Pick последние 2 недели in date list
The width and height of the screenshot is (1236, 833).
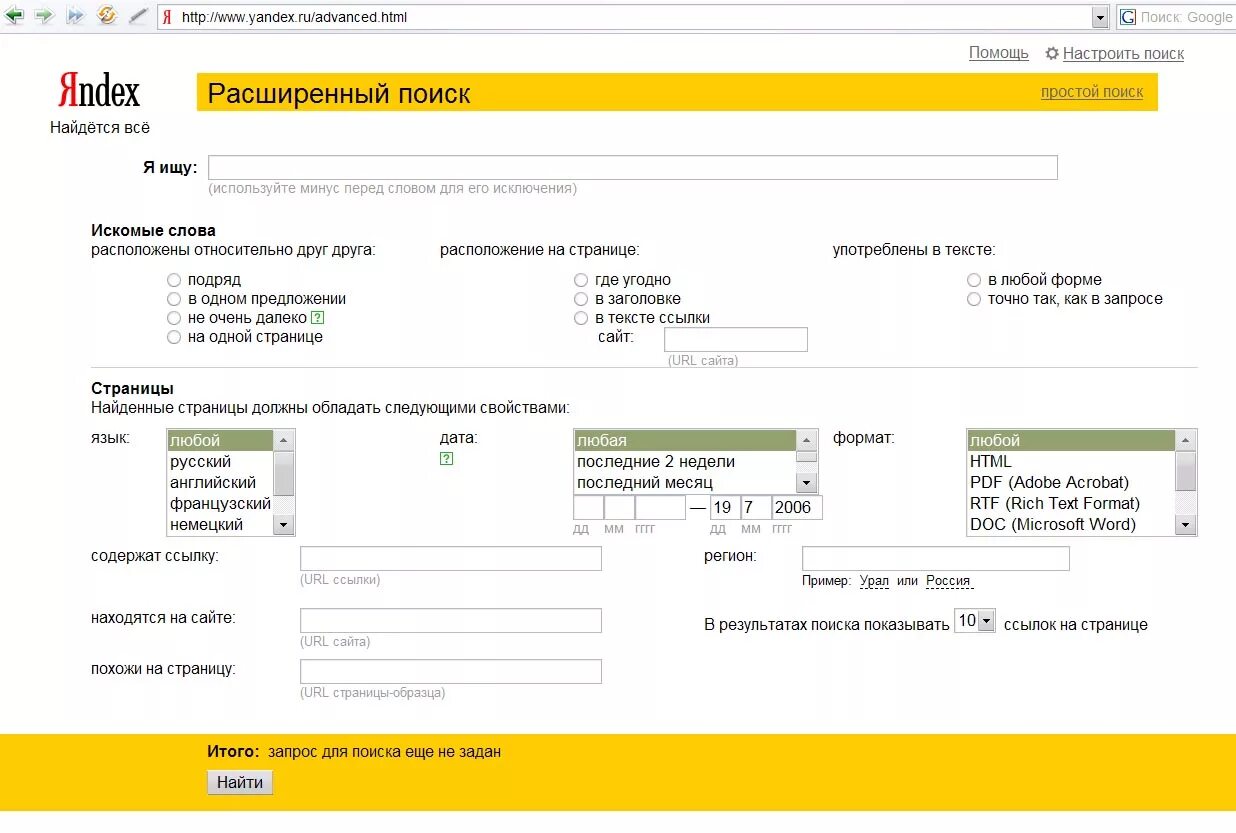(685, 461)
